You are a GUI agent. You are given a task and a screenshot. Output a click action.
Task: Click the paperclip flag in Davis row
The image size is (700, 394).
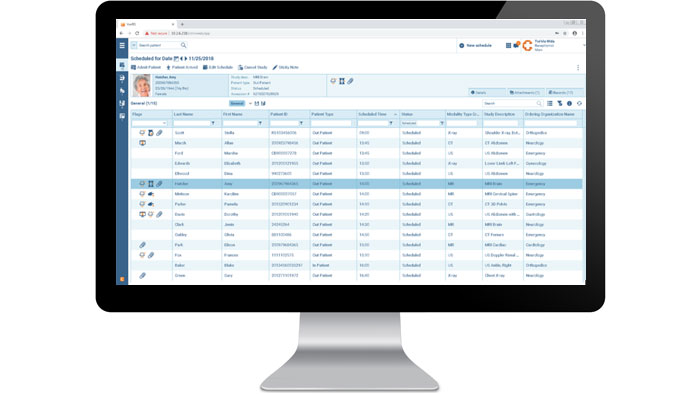point(159,215)
